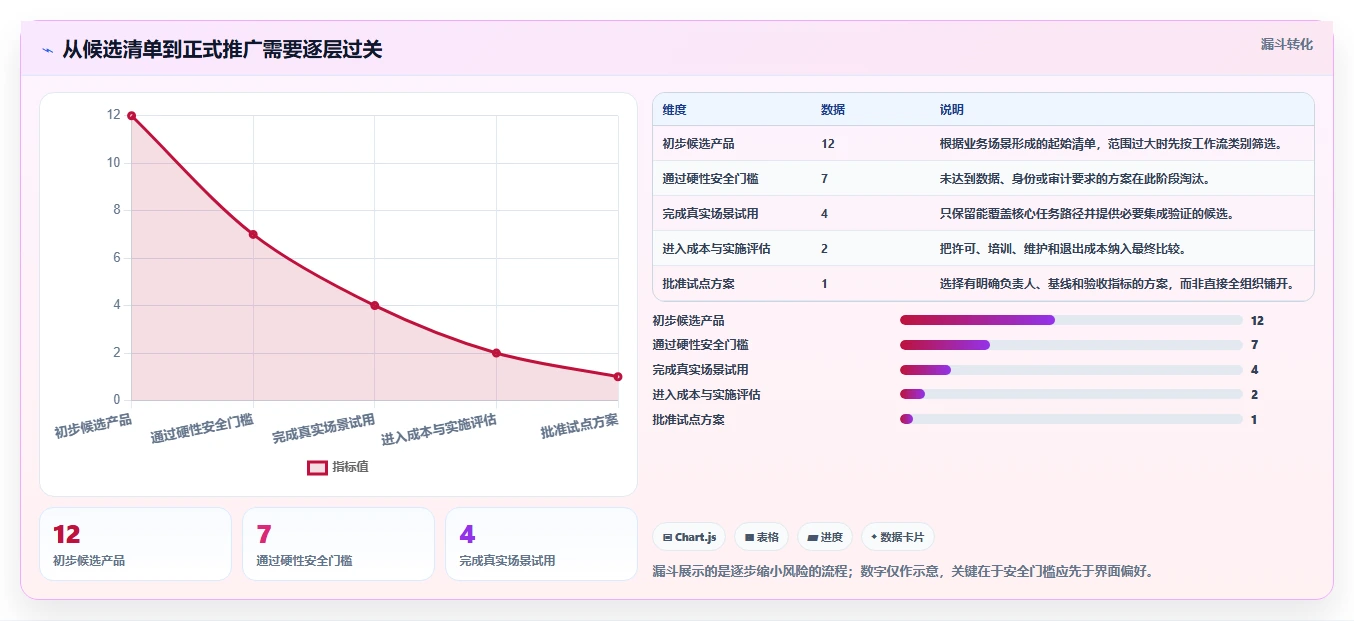Click the 通过硬性安全门槛 progress bar
1354x621 pixels.
1071,345
